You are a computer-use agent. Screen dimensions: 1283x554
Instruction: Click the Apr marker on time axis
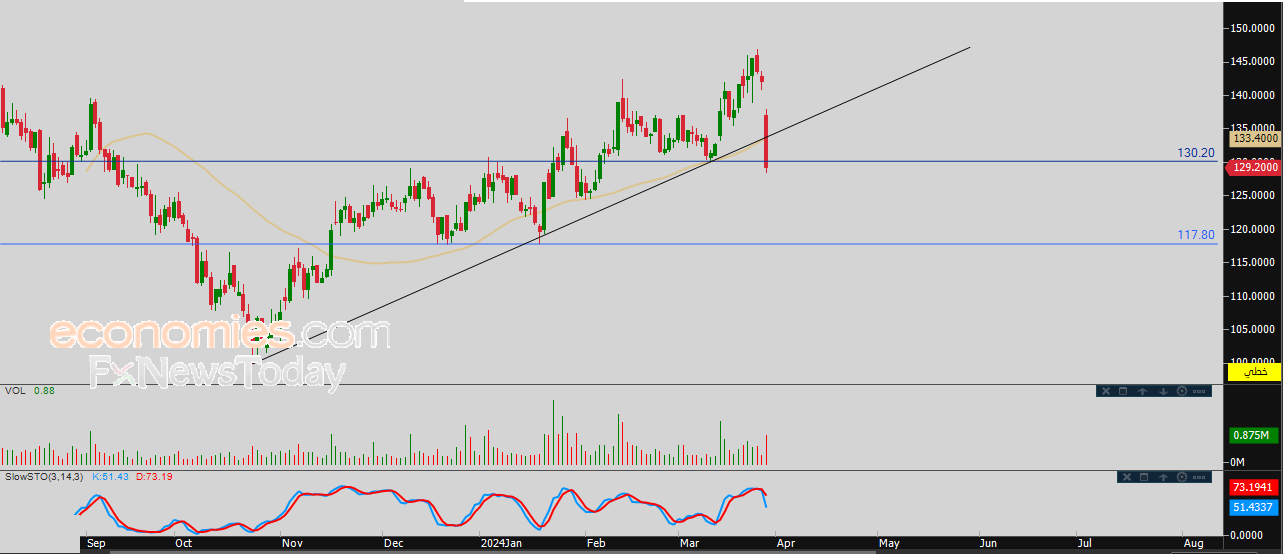785,544
